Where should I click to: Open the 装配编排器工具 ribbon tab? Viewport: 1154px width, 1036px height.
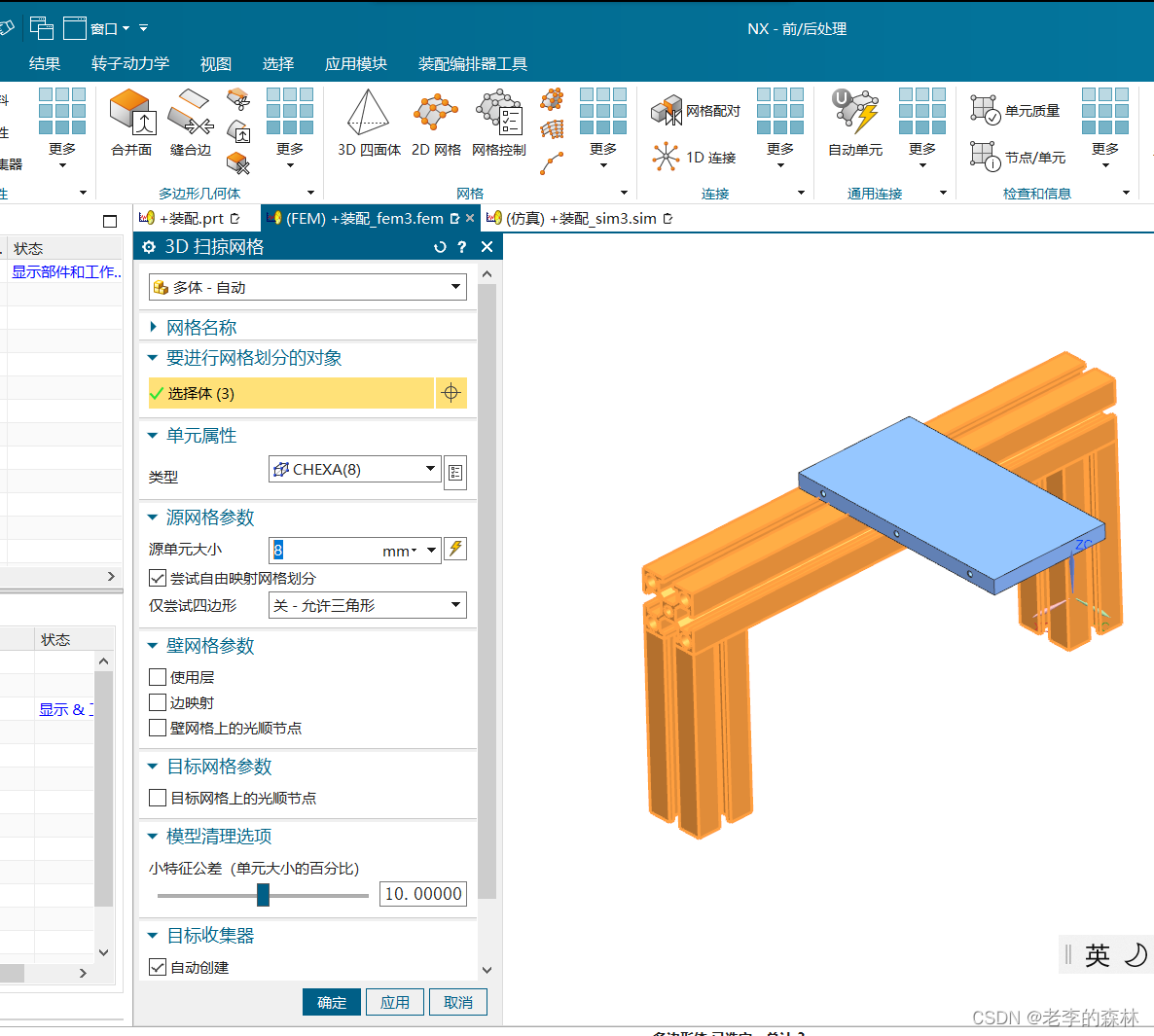point(473,64)
